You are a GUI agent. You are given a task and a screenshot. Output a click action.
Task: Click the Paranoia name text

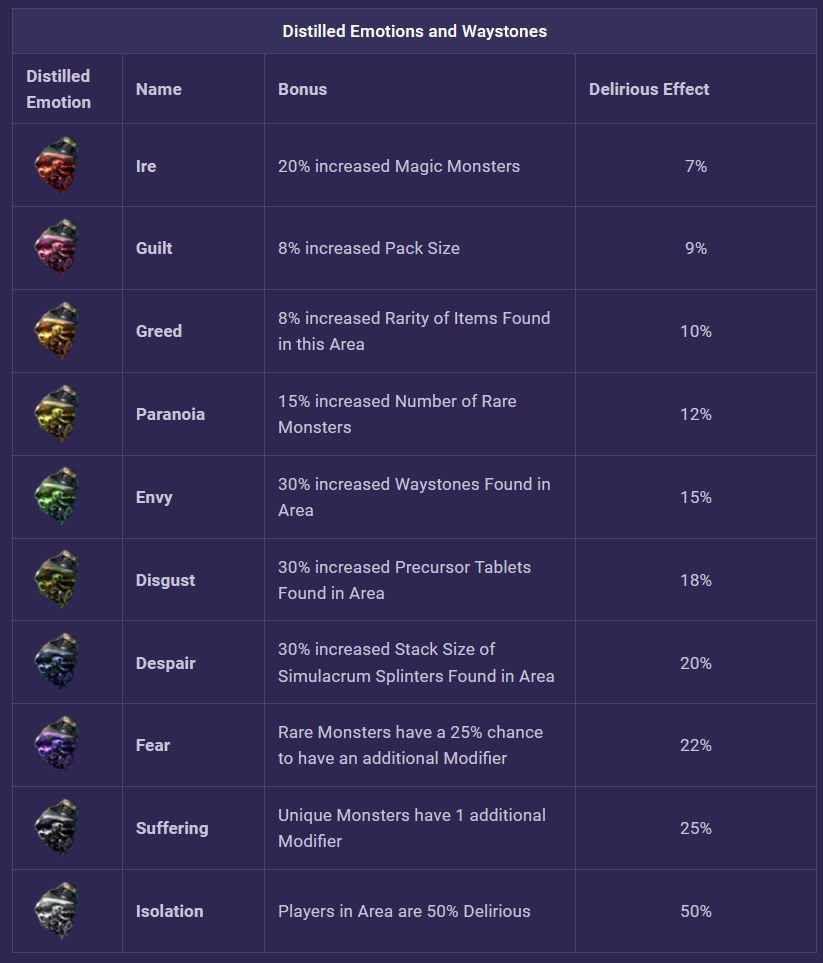pyautogui.click(x=170, y=414)
